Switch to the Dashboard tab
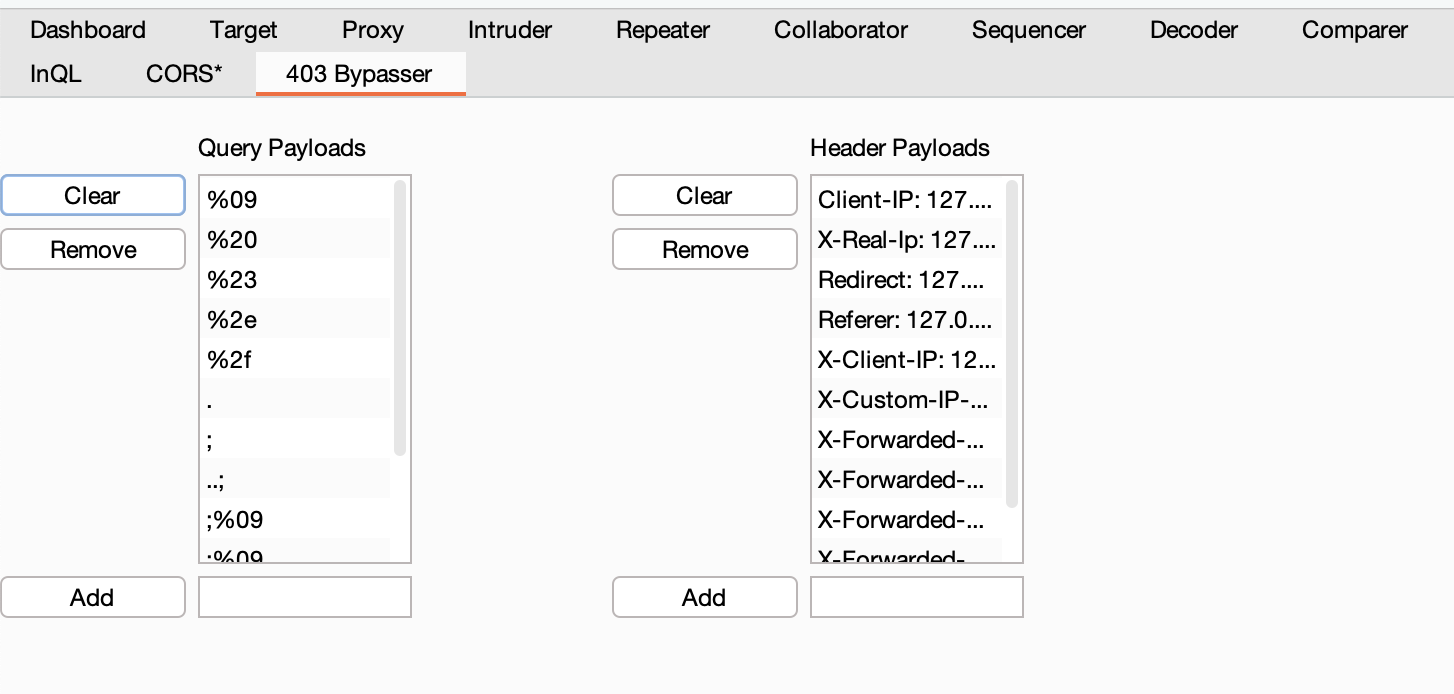The width and height of the screenshot is (1454, 694). tap(88, 30)
